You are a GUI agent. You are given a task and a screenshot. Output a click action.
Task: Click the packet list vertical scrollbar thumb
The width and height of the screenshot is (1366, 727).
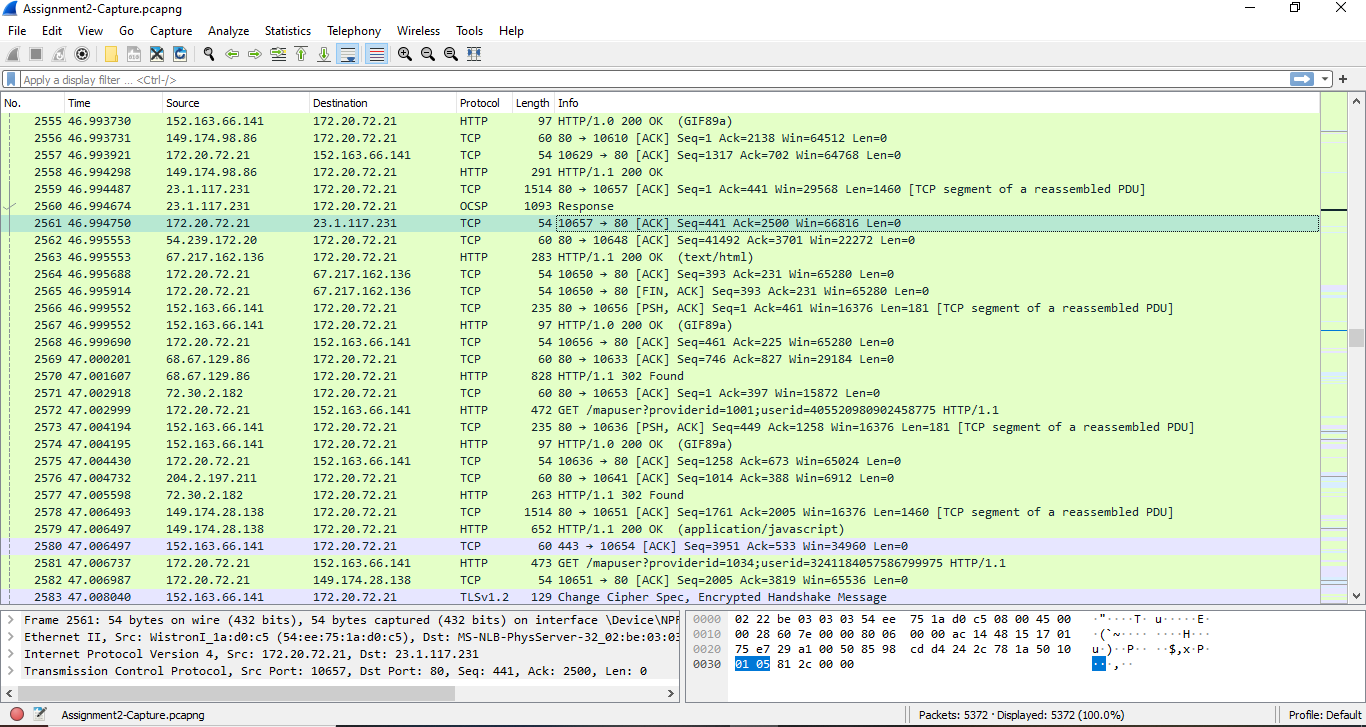click(x=1356, y=338)
